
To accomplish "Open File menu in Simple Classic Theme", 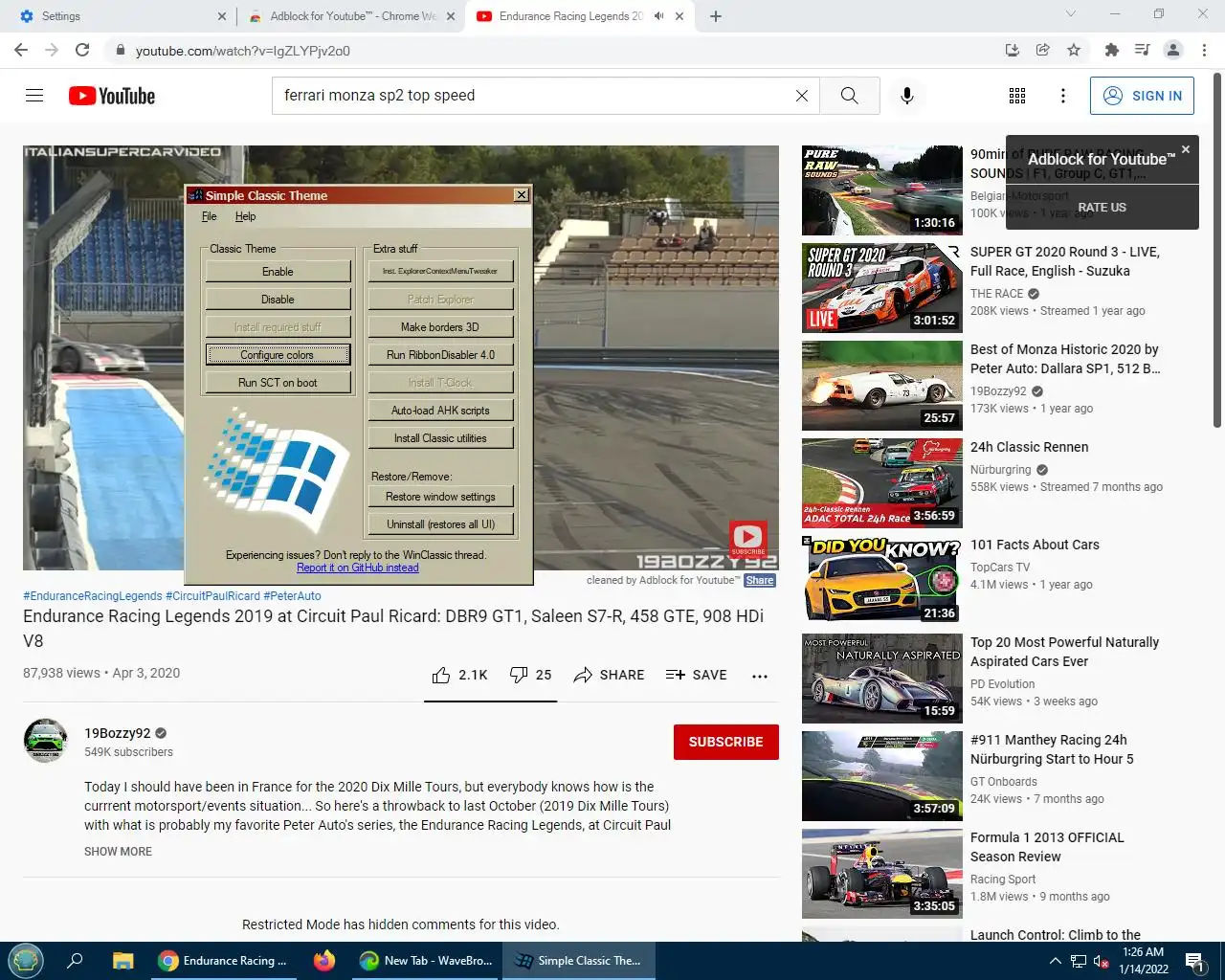I will click(210, 216).
